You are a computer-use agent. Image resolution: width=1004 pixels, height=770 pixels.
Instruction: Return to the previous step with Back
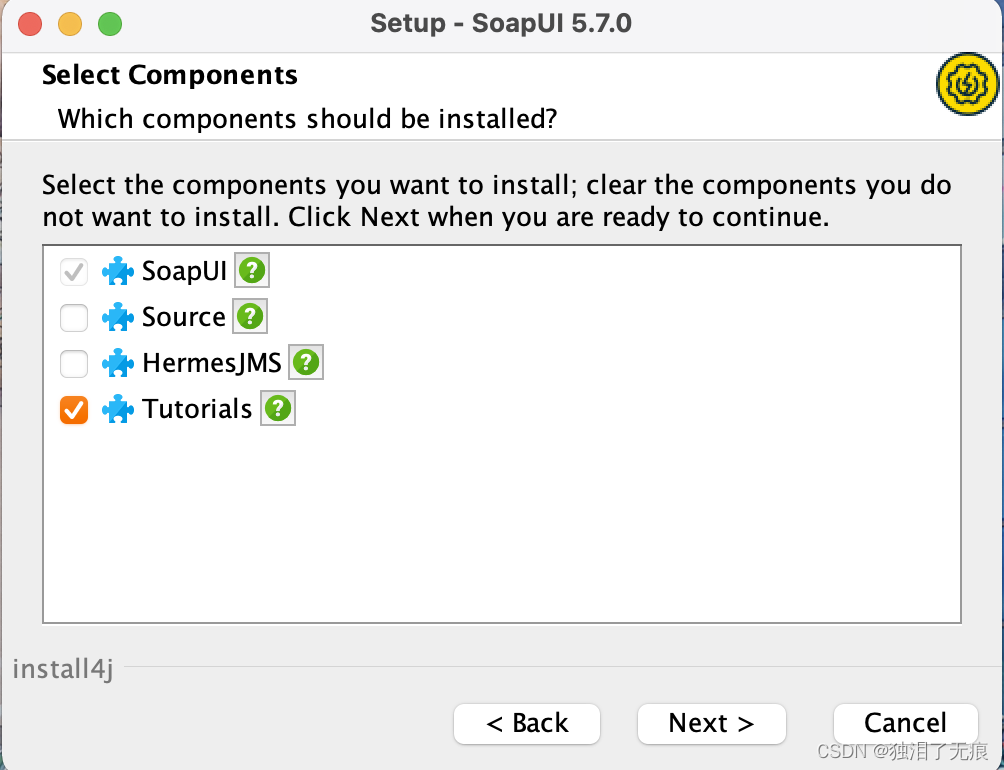click(527, 724)
